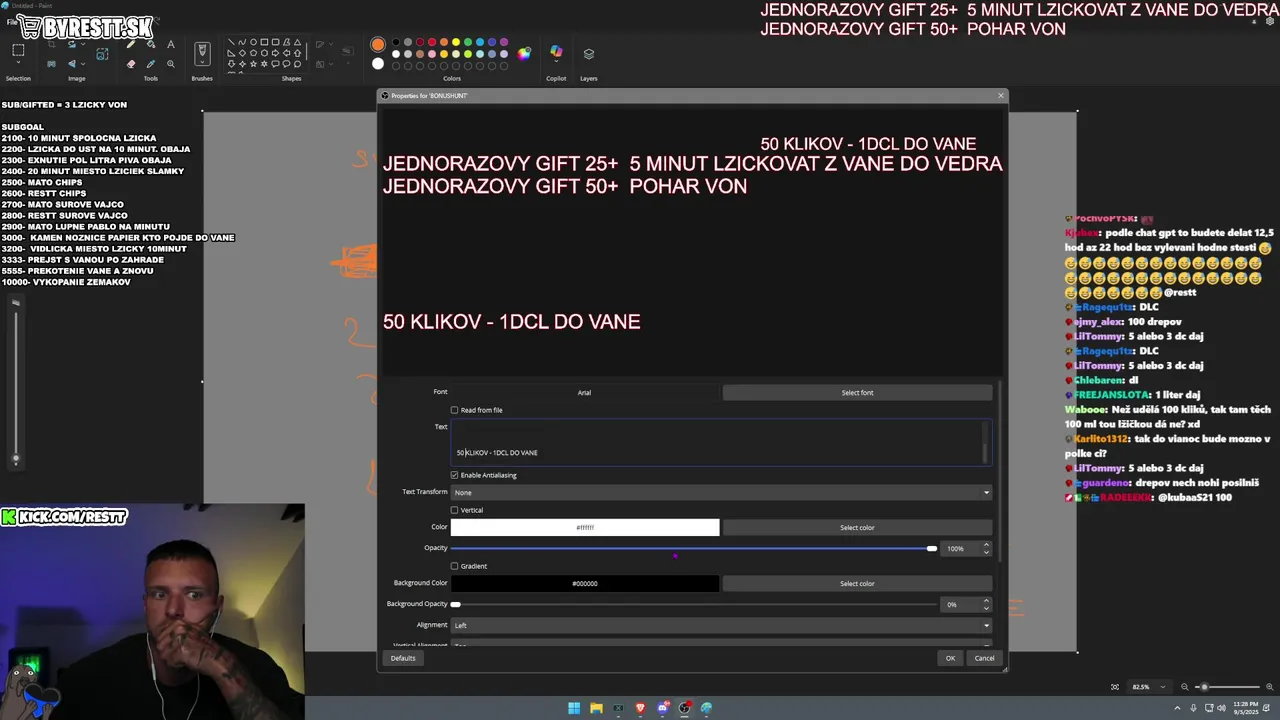Click Cancel in the Properties dialog
This screenshot has width=1280, height=720.
(985, 658)
